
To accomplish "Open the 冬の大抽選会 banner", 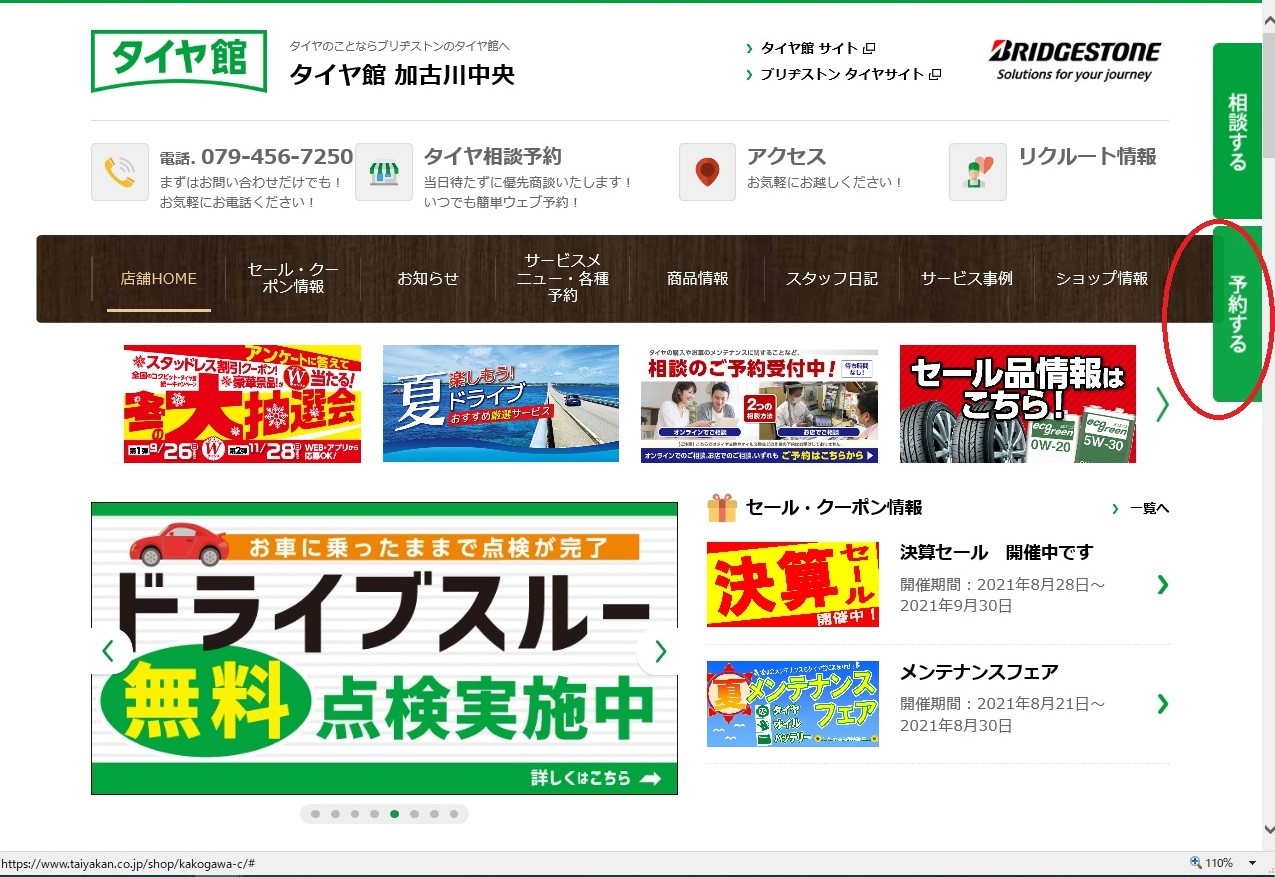I will click(242, 404).
